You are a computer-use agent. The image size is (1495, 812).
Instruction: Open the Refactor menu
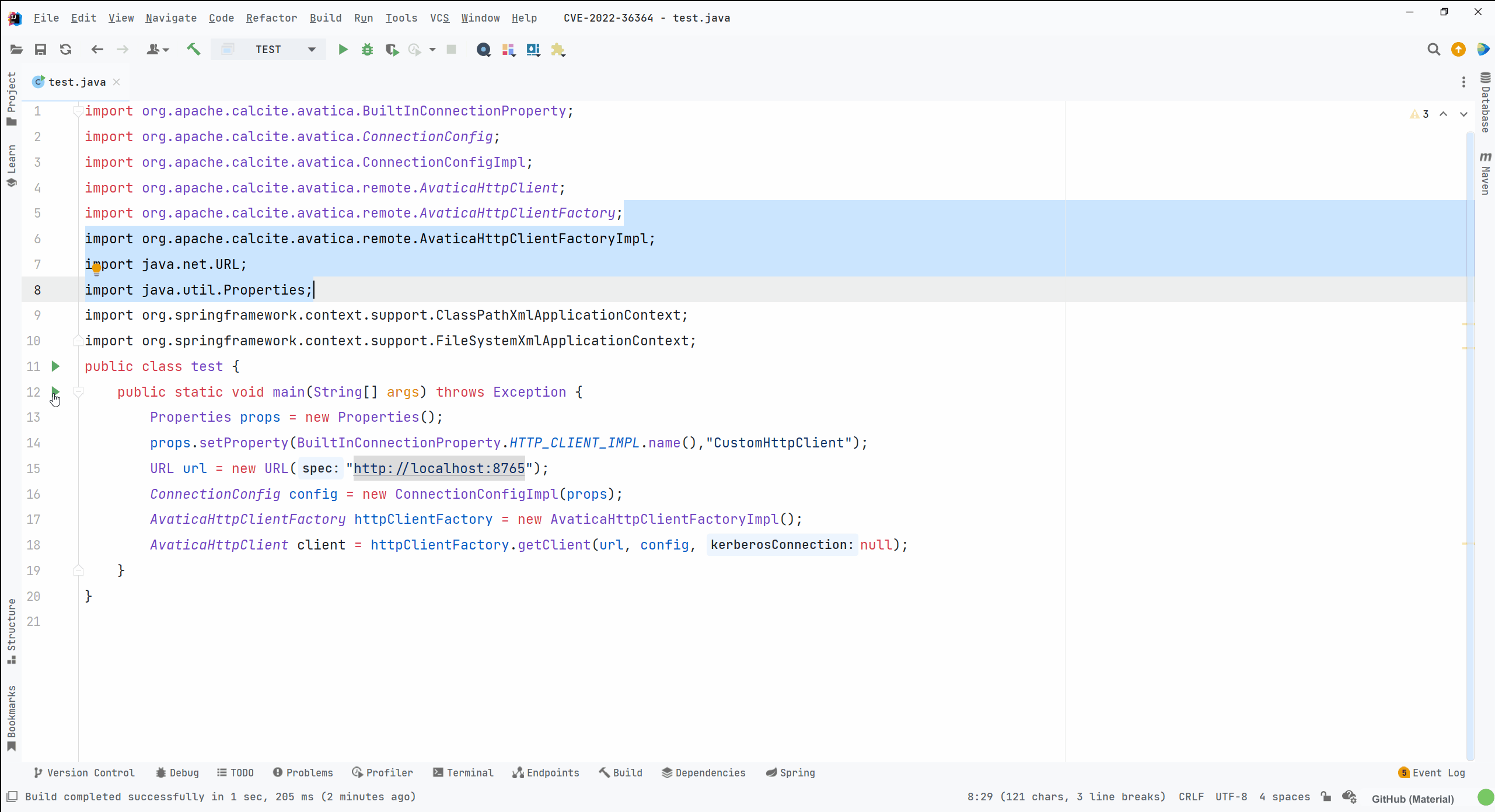coord(271,18)
